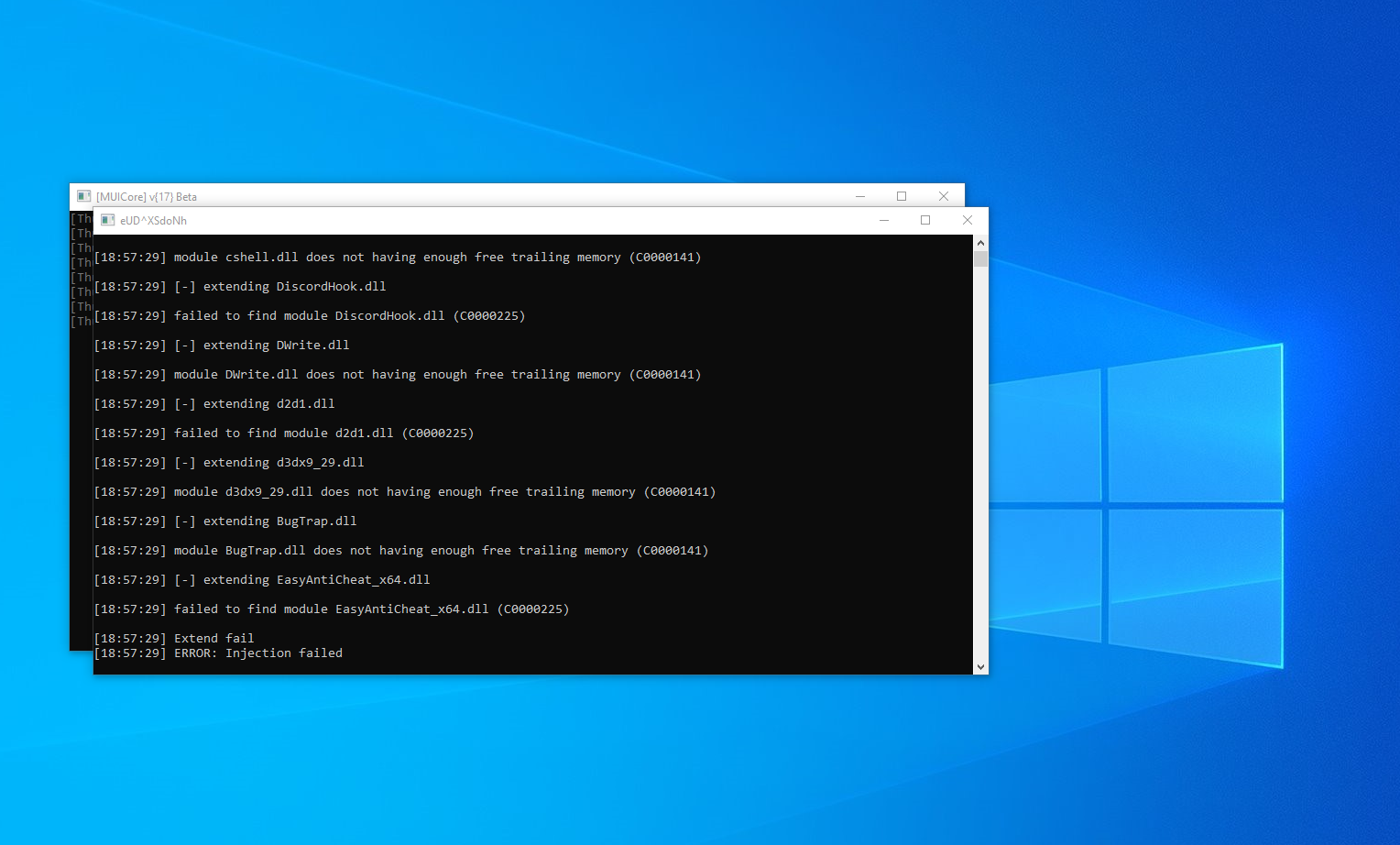1400x845 pixels.
Task: Maximize the MUICore v{17} Beta window
Action: click(902, 196)
